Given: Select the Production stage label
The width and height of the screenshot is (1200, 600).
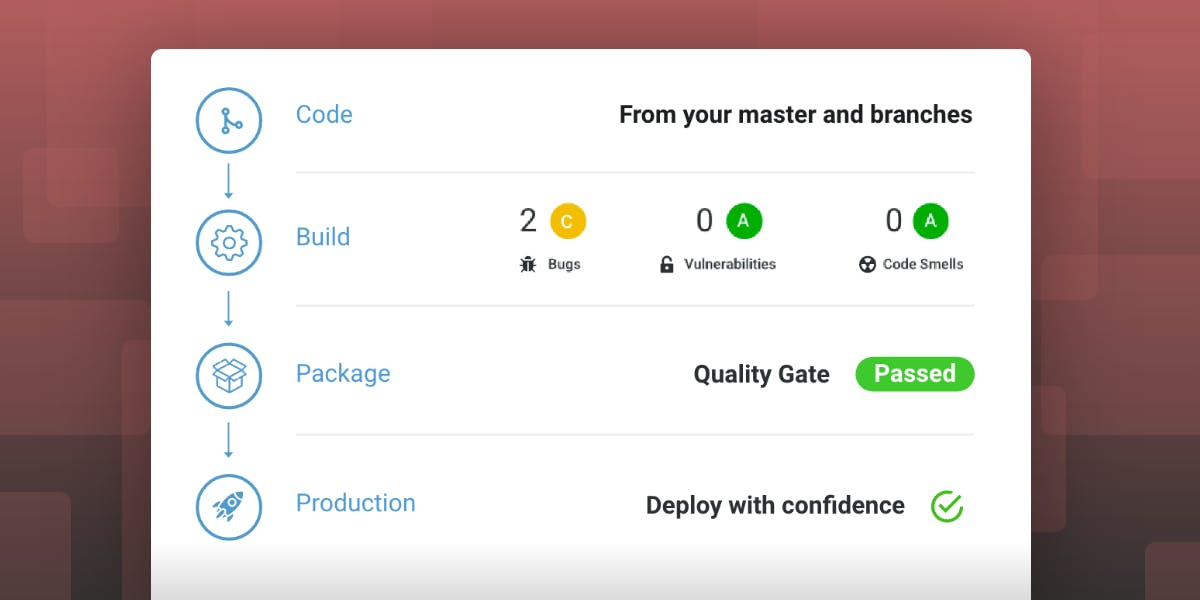Looking at the screenshot, I should [355, 503].
